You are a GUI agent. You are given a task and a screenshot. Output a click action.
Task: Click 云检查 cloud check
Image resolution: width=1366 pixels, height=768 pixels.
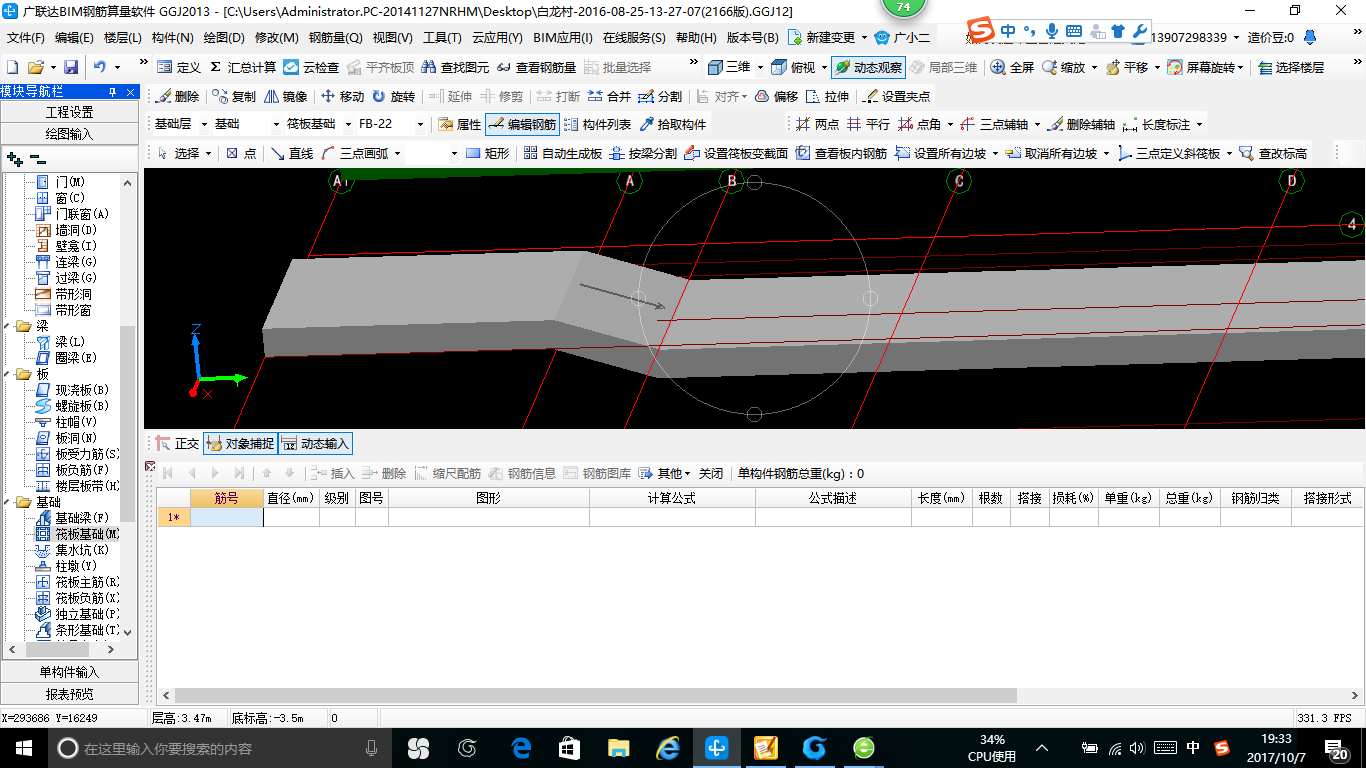click(x=311, y=67)
